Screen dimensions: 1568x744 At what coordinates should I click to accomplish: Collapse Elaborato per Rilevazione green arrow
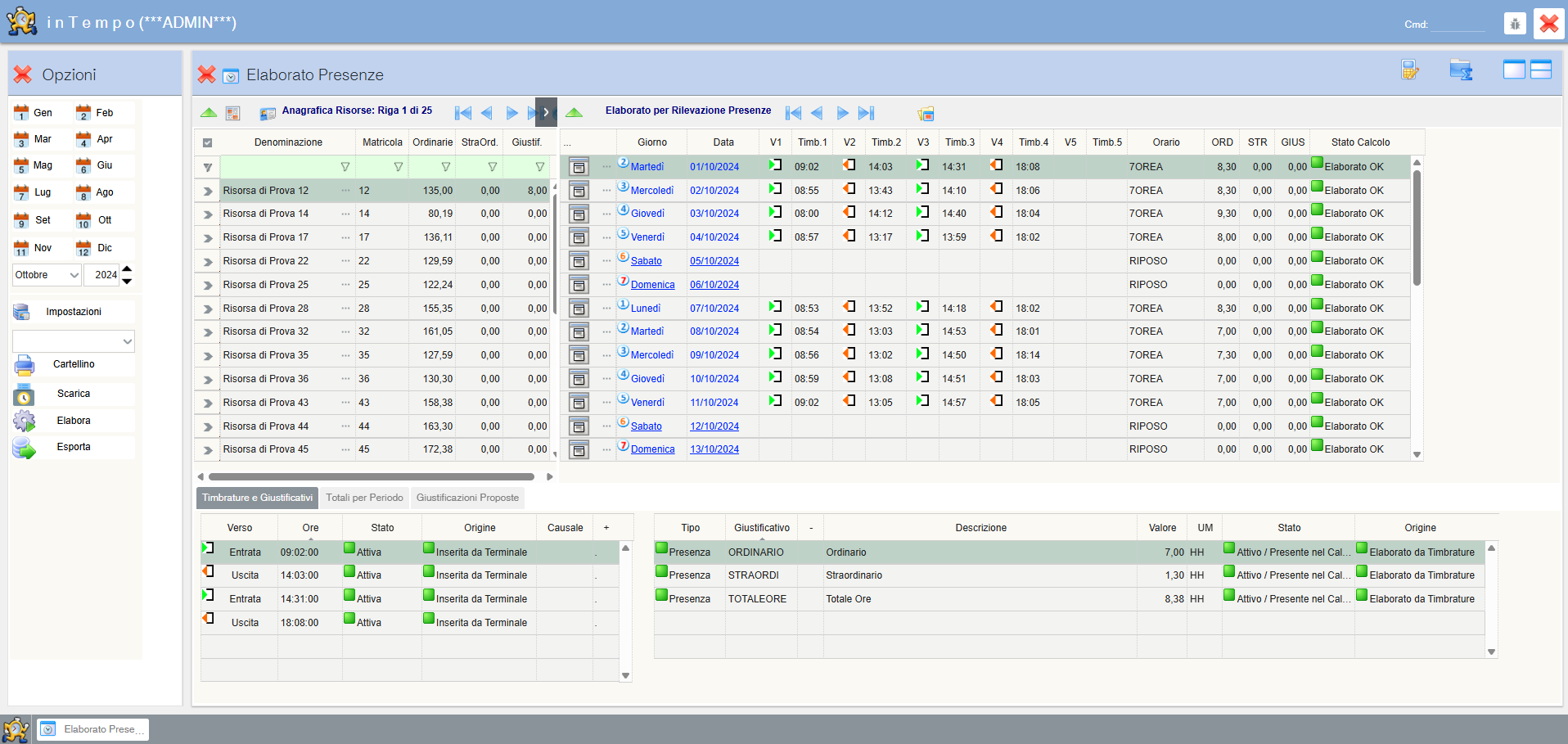pyautogui.click(x=574, y=113)
